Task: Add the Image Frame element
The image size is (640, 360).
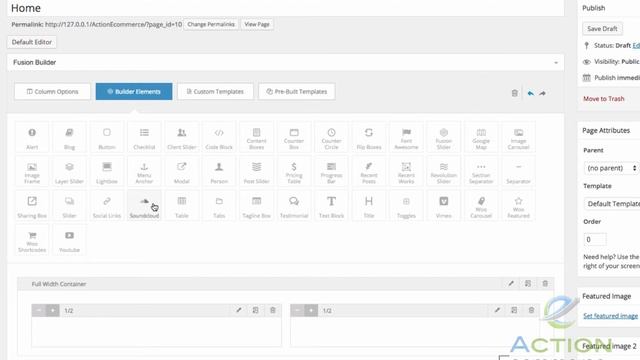Action: coord(32,172)
